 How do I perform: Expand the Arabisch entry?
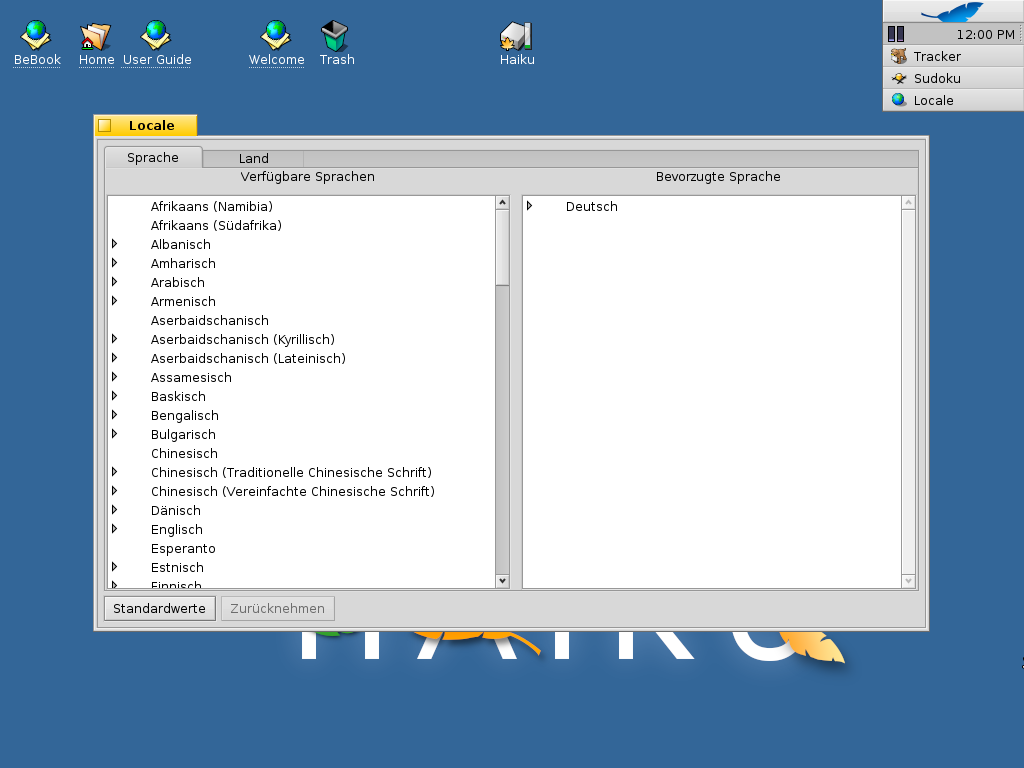coord(114,281)
